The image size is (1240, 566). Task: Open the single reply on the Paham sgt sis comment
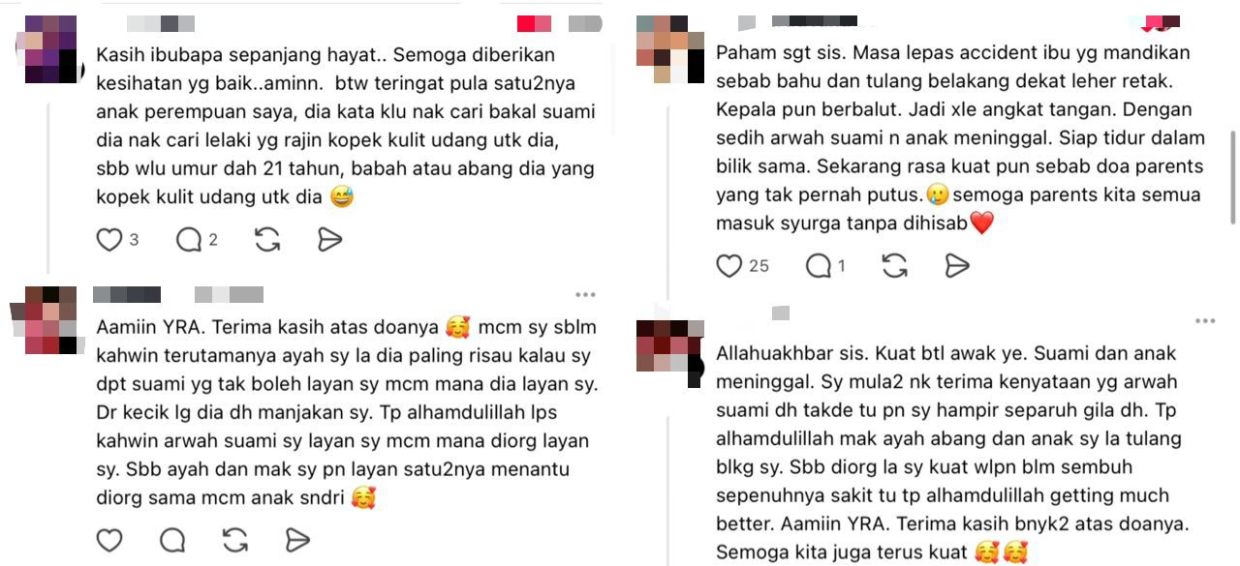[x=819, y=266]
